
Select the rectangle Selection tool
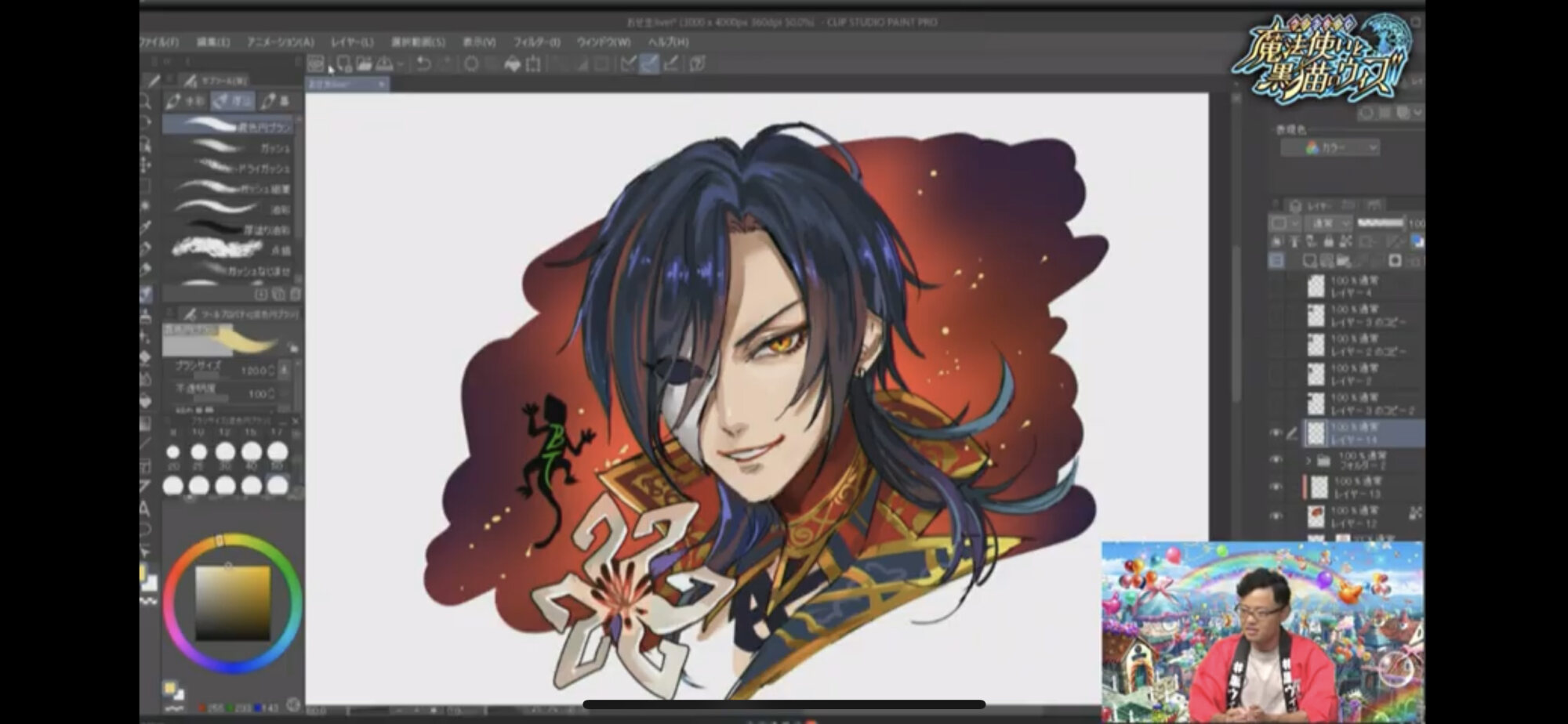(146, 186)
